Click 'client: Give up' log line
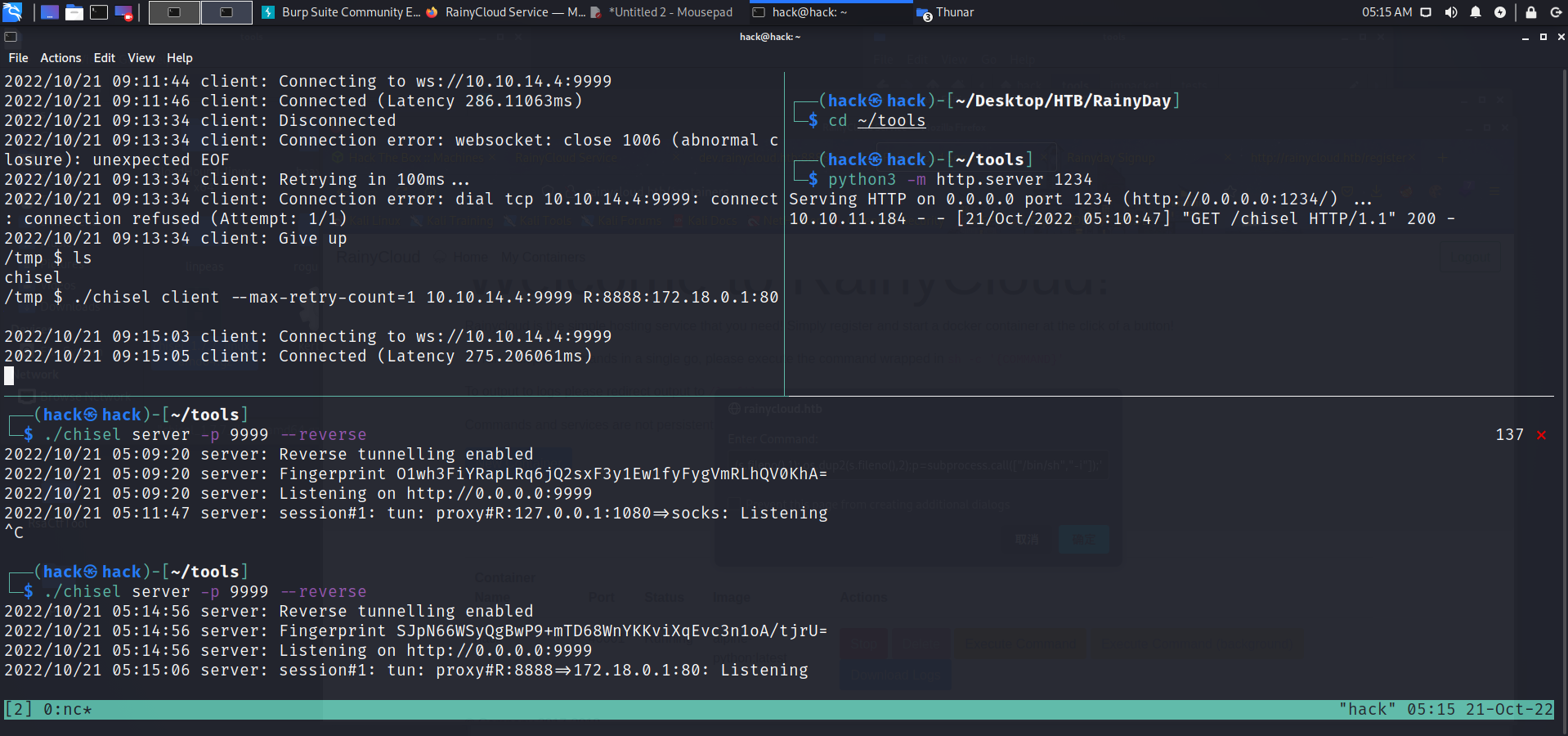The height and width of the screenshot is (736, 1568). coord(175,238)
